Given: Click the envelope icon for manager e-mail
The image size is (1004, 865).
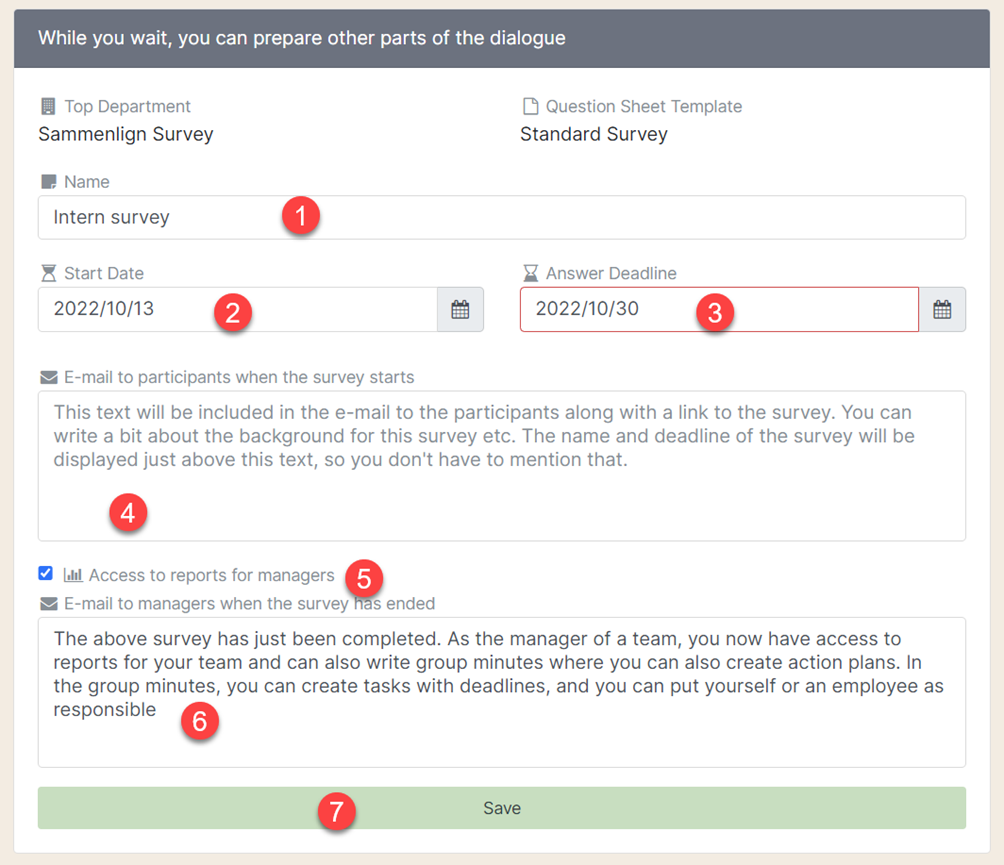Looking at the screenshot, I should [x=47, y=604].
